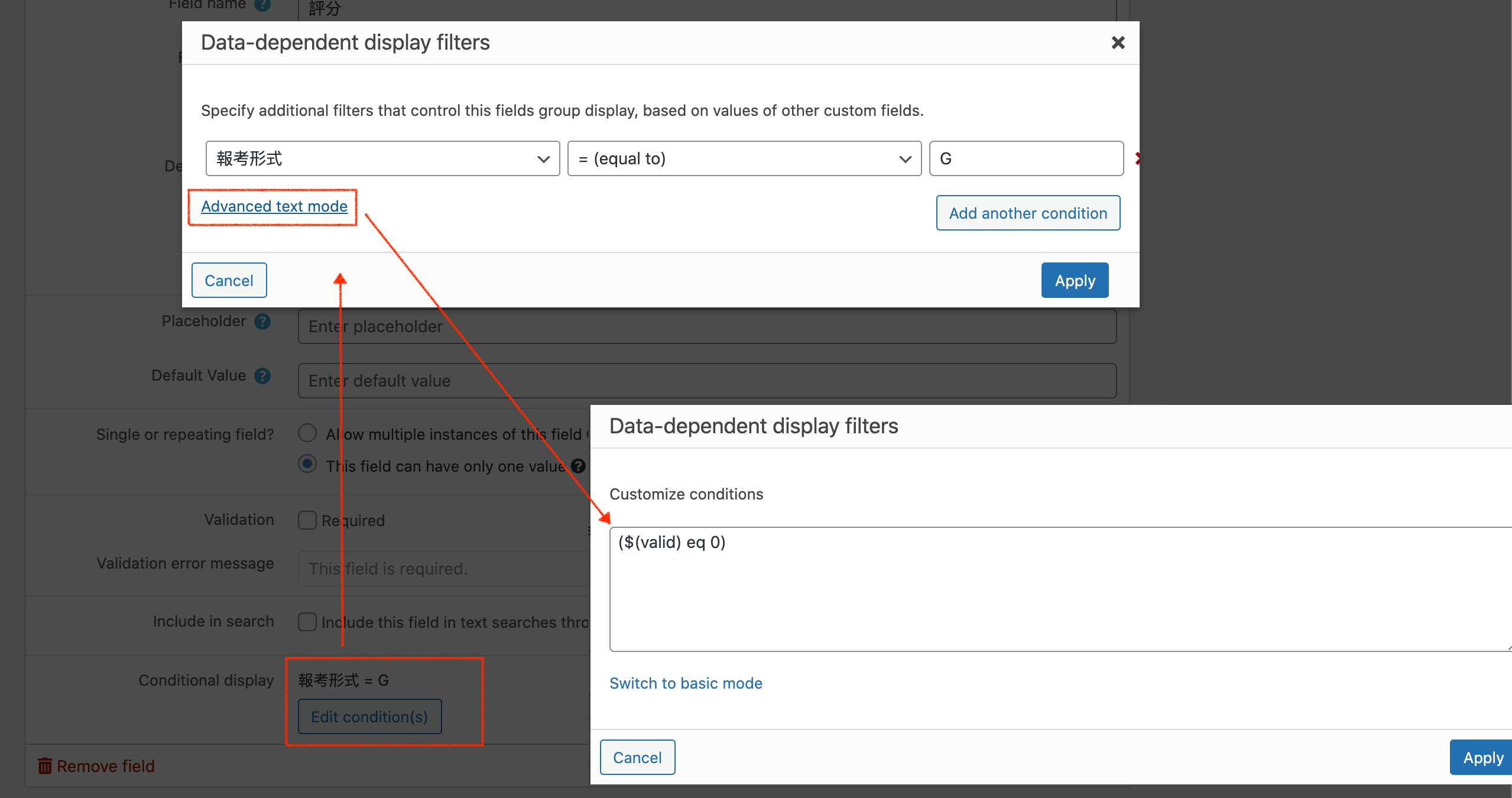Screen dimensions: 1512x798
Task: Open the 報考形式 field dropdown
Action: [x=382, y=158]
